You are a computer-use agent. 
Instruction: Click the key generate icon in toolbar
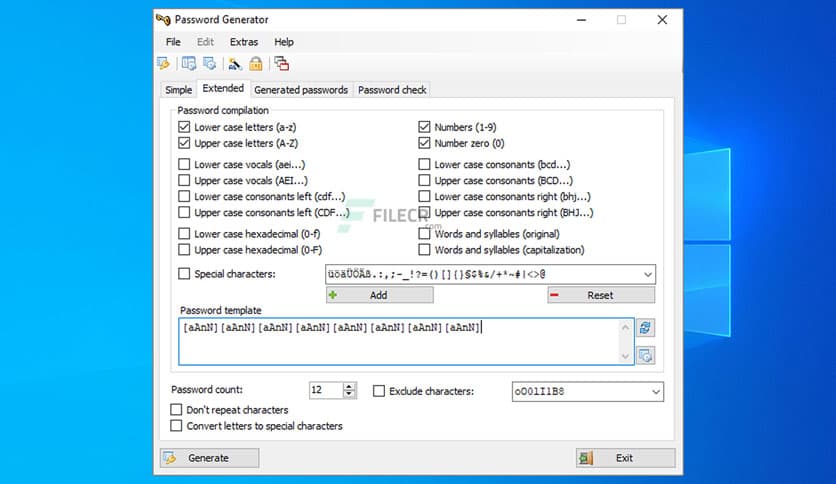pos(164,64)
